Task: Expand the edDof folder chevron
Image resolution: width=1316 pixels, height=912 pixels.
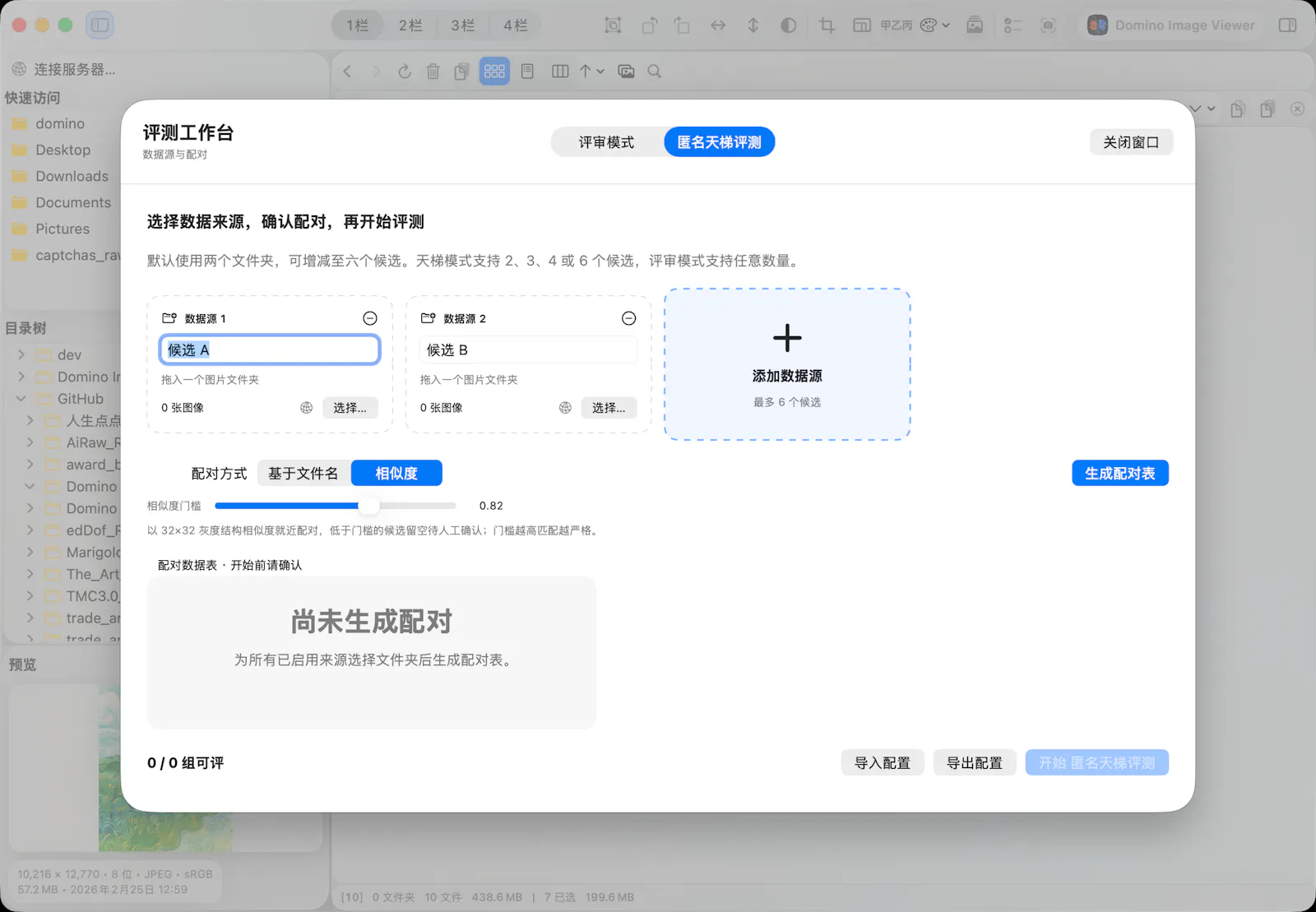Action: (x=30, y=530)
